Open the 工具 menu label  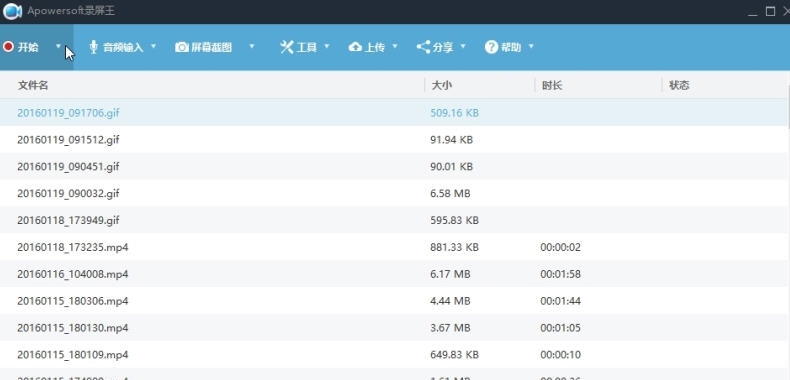coord(306,47)
